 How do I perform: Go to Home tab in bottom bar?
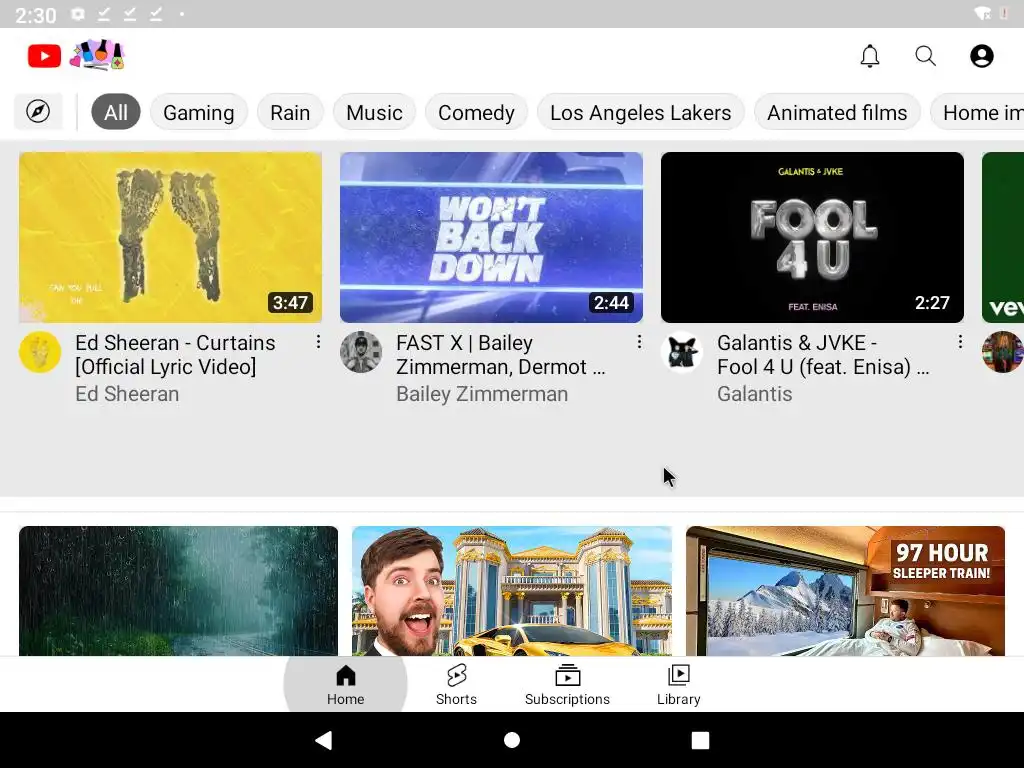pyautogui.click(x=345, y=684)
